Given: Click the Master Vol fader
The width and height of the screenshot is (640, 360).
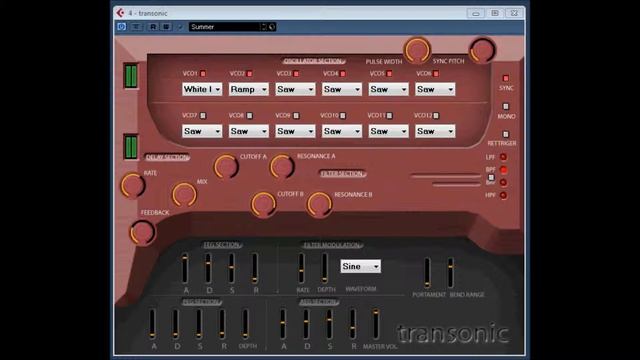Looking at the screenshot, I should coord(376,324).
